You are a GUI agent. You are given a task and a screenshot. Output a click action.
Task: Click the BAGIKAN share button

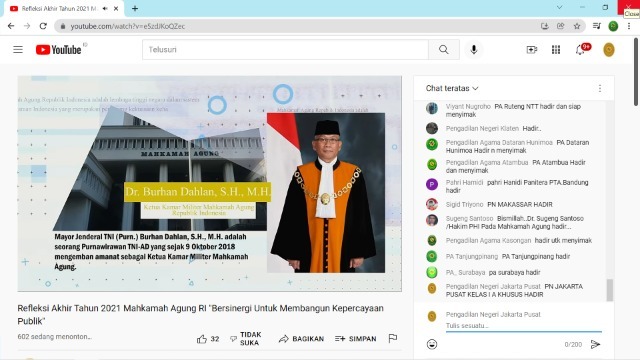(301, 339)
